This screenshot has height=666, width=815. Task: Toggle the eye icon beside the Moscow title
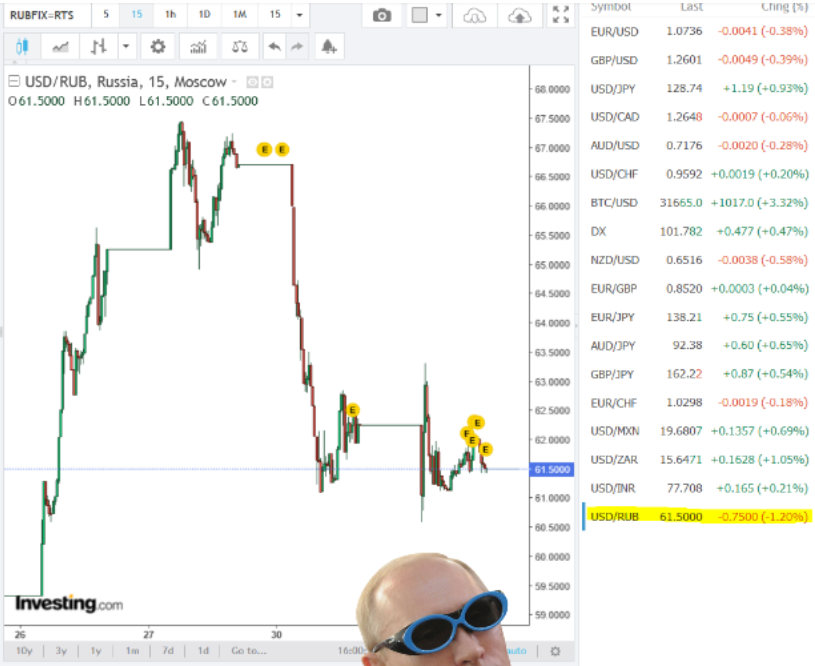[252, 82]
